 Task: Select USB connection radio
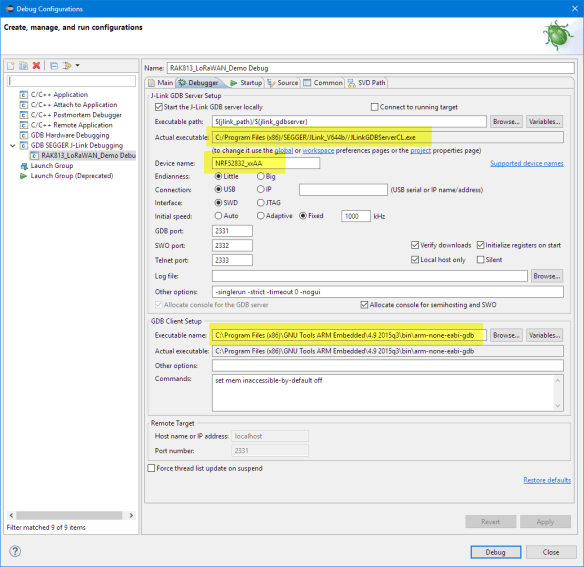(219, 189)
